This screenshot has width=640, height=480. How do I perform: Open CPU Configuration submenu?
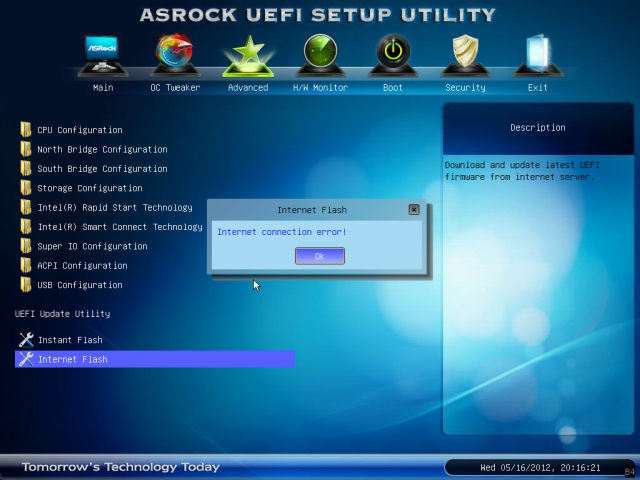(x=80, y=130)
